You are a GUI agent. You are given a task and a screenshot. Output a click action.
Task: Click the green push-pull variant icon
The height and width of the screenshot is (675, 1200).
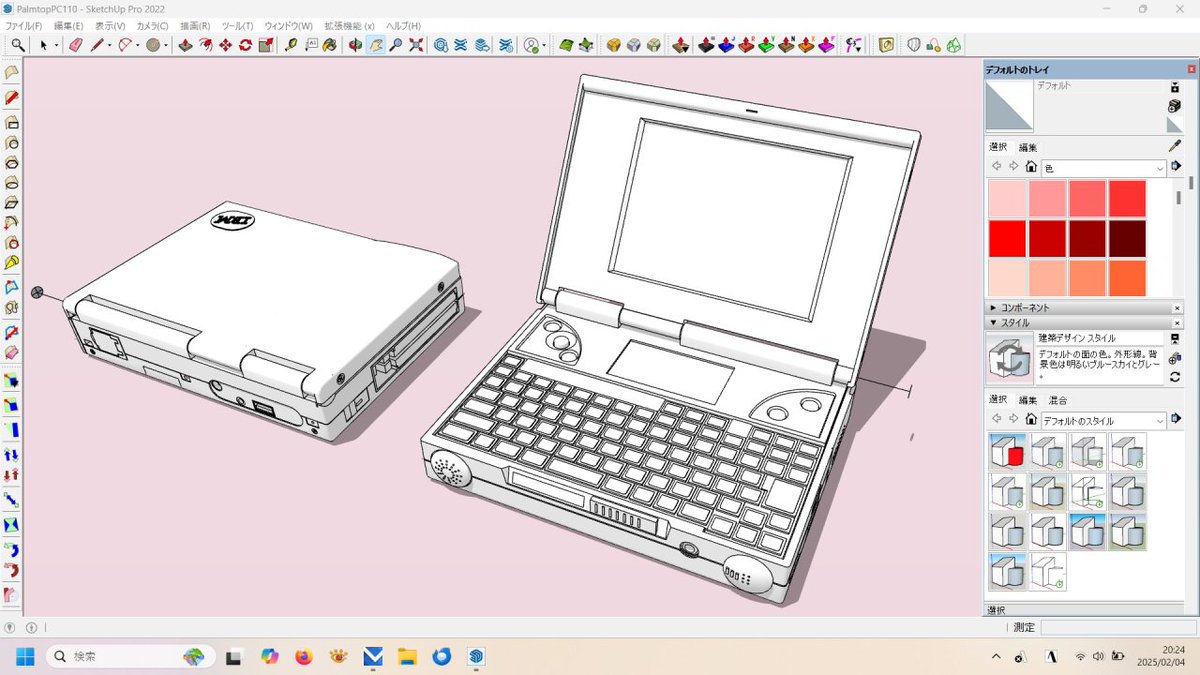(767, 45)
